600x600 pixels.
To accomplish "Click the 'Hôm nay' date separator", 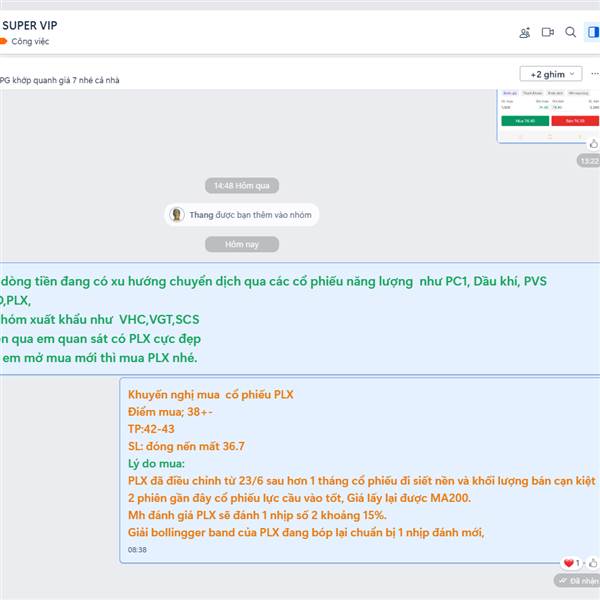I will [242, 244].
